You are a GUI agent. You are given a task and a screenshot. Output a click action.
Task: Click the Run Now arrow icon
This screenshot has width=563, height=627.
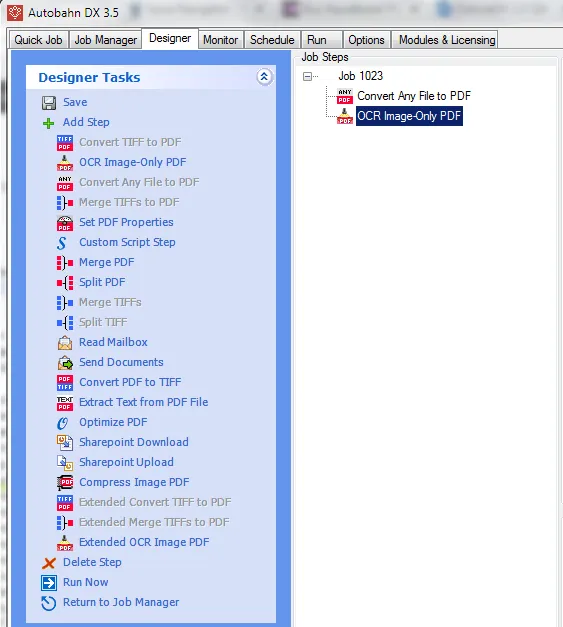pos(49,583)
